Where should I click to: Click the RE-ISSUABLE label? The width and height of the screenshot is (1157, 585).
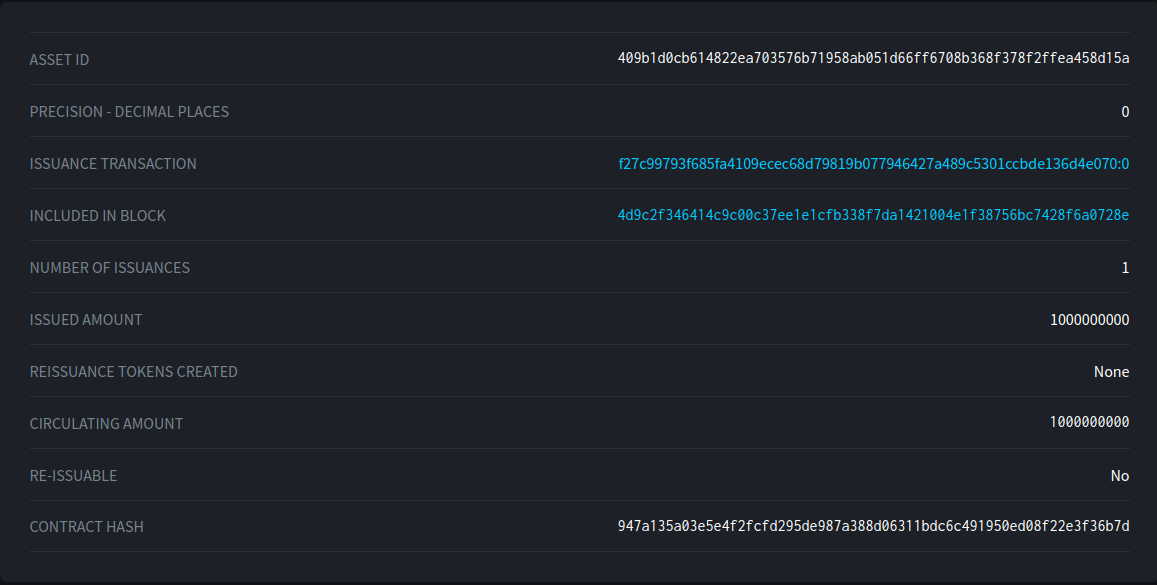(x=73, y=476)
